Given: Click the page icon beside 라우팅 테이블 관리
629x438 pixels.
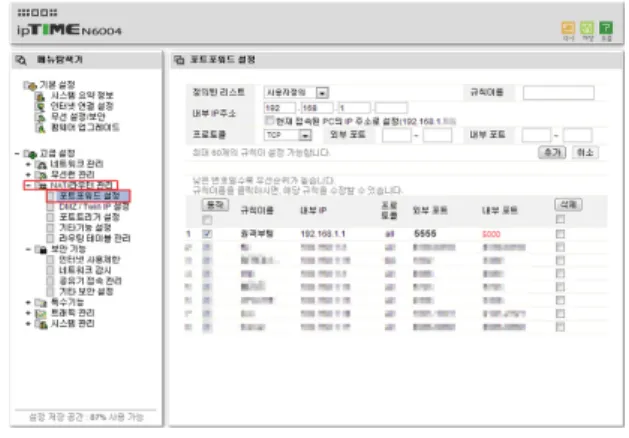Looking at the screenshot, I should pos(51,239).
